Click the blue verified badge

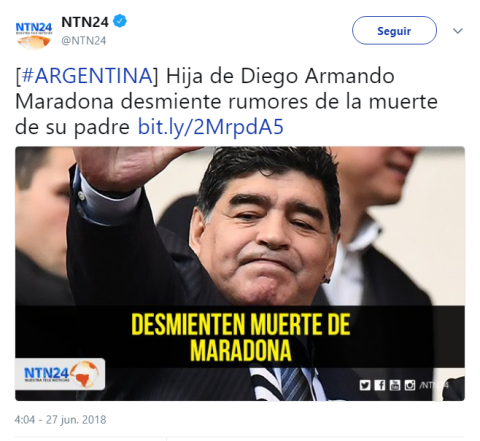click(120, 21)
